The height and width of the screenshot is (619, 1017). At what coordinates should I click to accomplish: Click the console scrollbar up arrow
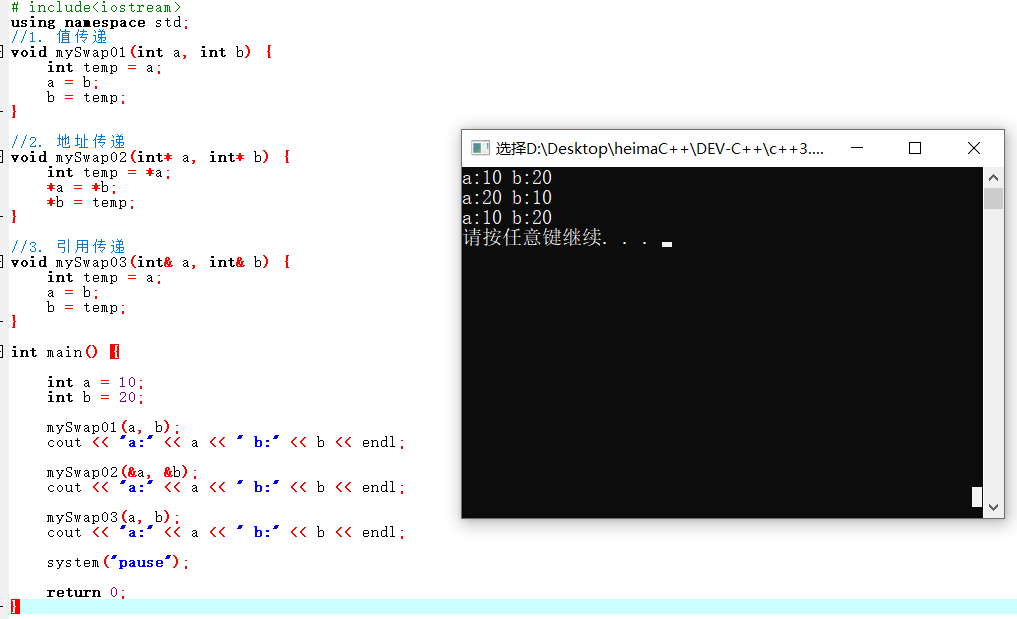click(x=993, y=177)
